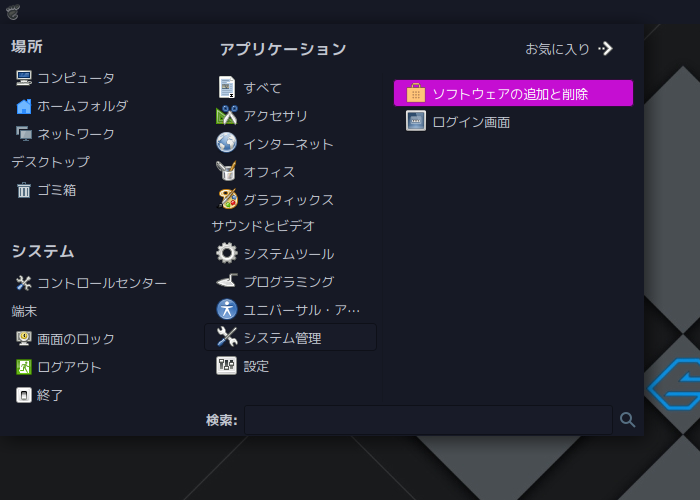The height and width of the screenshot is (500, 700).
Task: Click the ログアウト green exit icon
Action: tap(24, 367)
